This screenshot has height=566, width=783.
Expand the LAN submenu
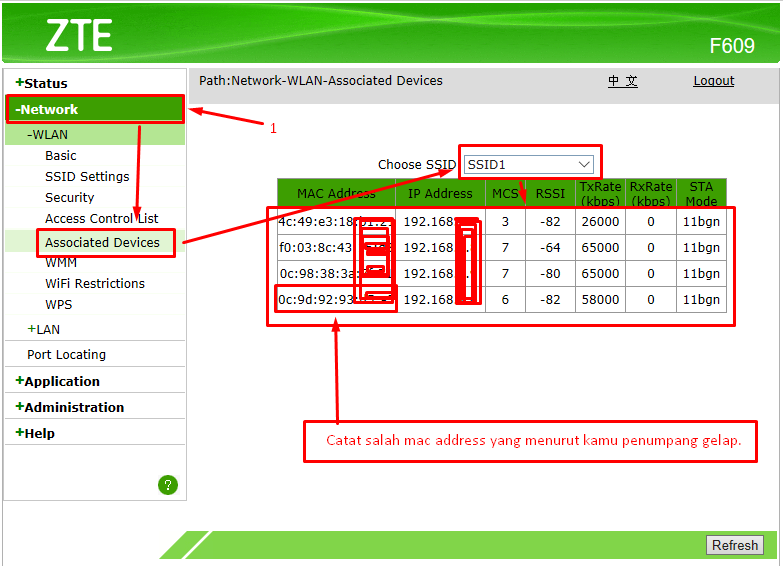point(43,329)
